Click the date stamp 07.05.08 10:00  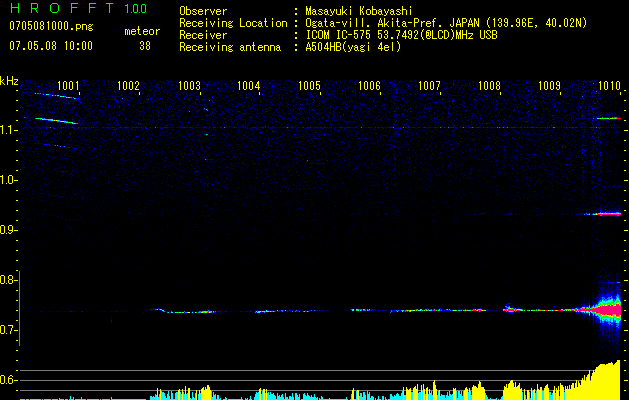tap(51, 46)
